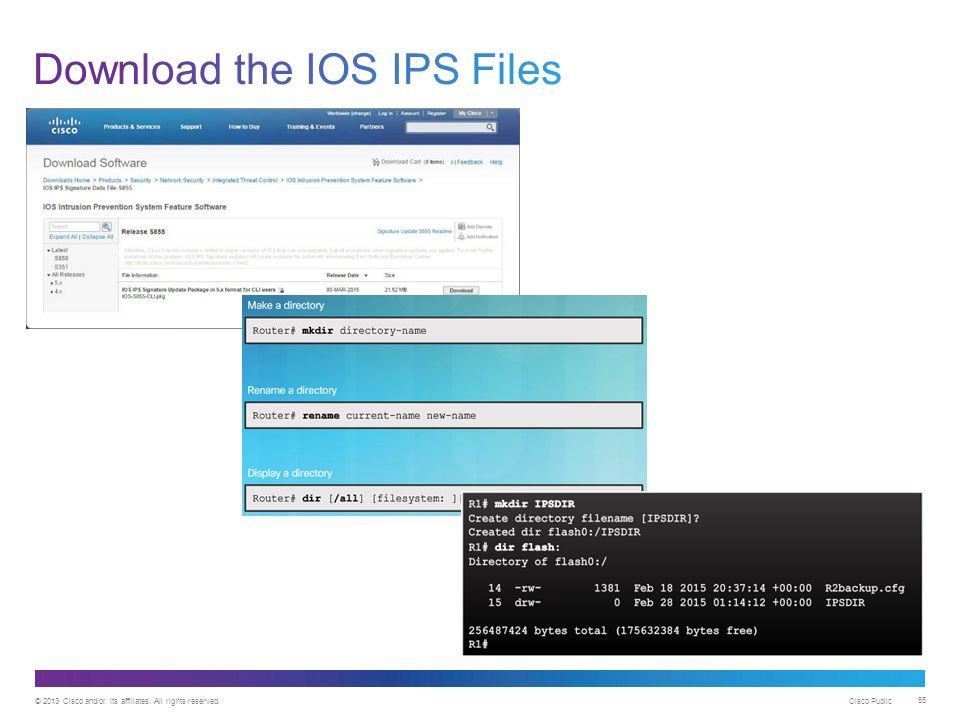Click the dir [/all] command box
The height and width of the screenshot is (720, 960).
tap(354, 498)
